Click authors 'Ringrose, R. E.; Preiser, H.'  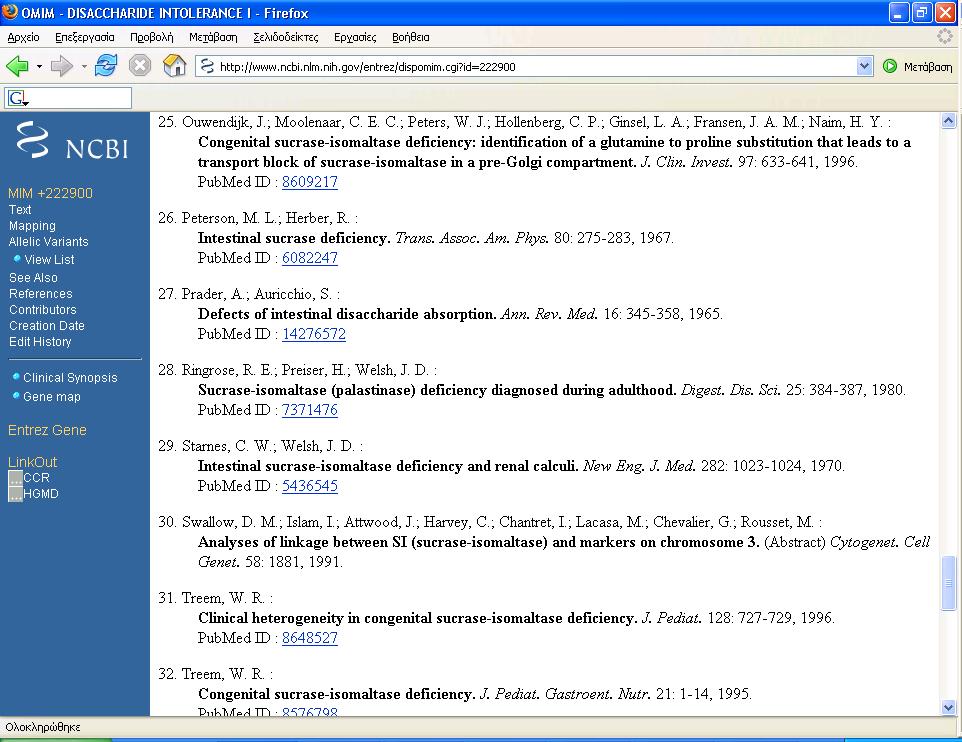263,369
